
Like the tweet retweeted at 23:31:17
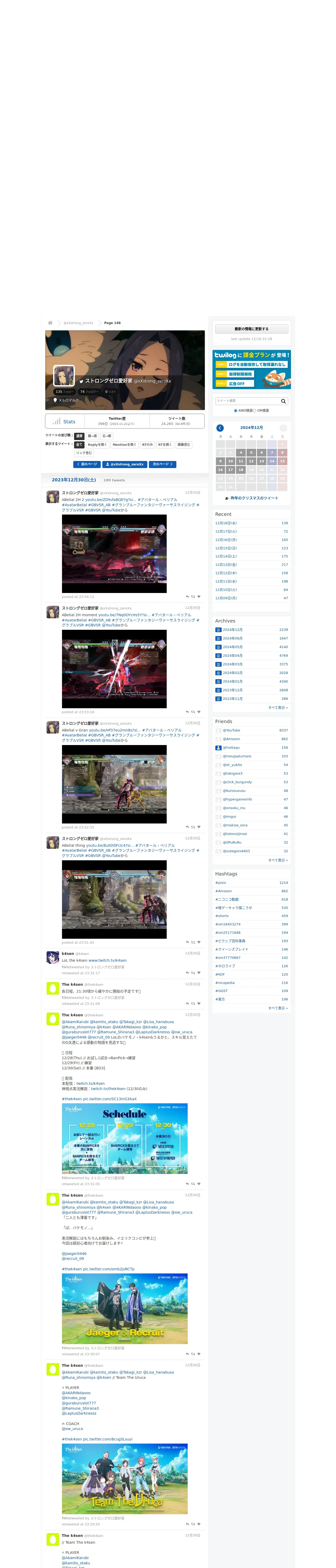(x=199, y=973)
